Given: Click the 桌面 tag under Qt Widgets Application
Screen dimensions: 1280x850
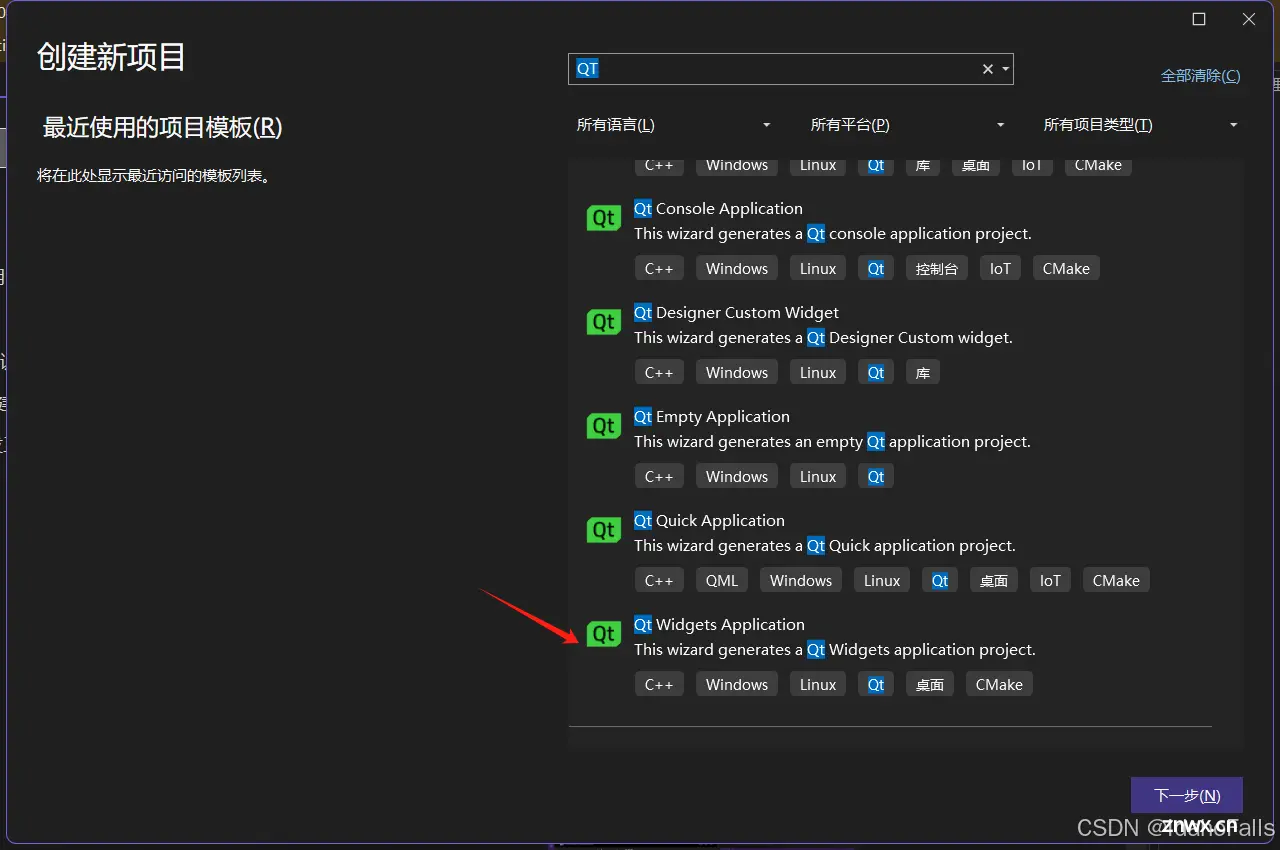Looking at the screenshot, I should (x=930, y=685).
